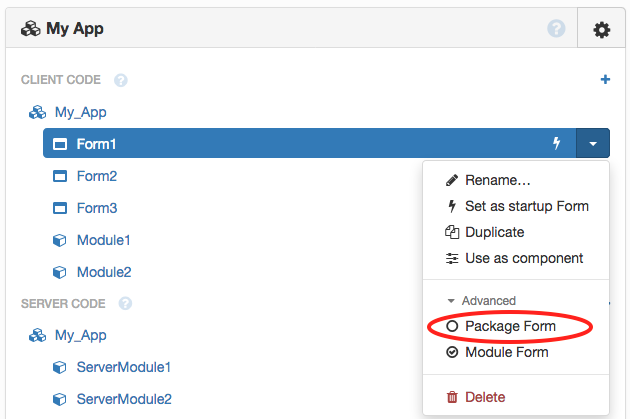The width and height of the screenshot is (630, 419).
Task: Select Set as startup Form menu entry
Action: click(x=526, y=206)
